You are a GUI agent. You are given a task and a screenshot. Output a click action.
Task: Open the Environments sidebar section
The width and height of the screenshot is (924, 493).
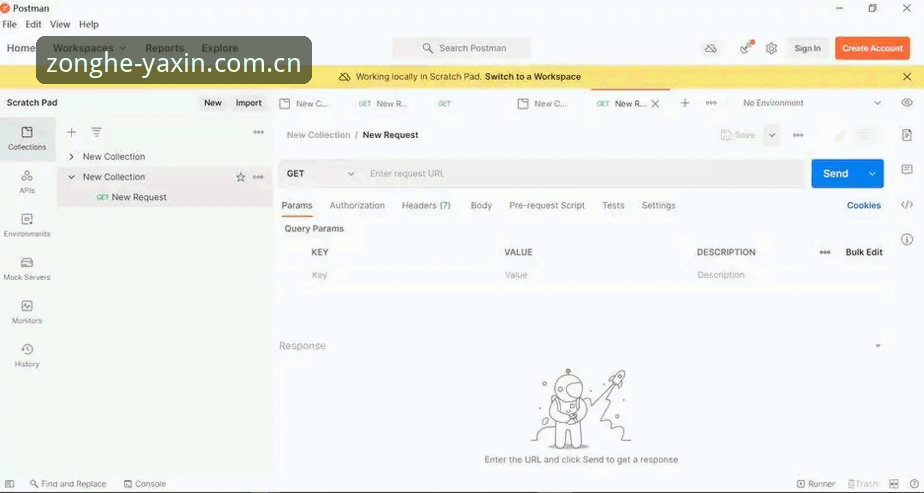[27, 226]
